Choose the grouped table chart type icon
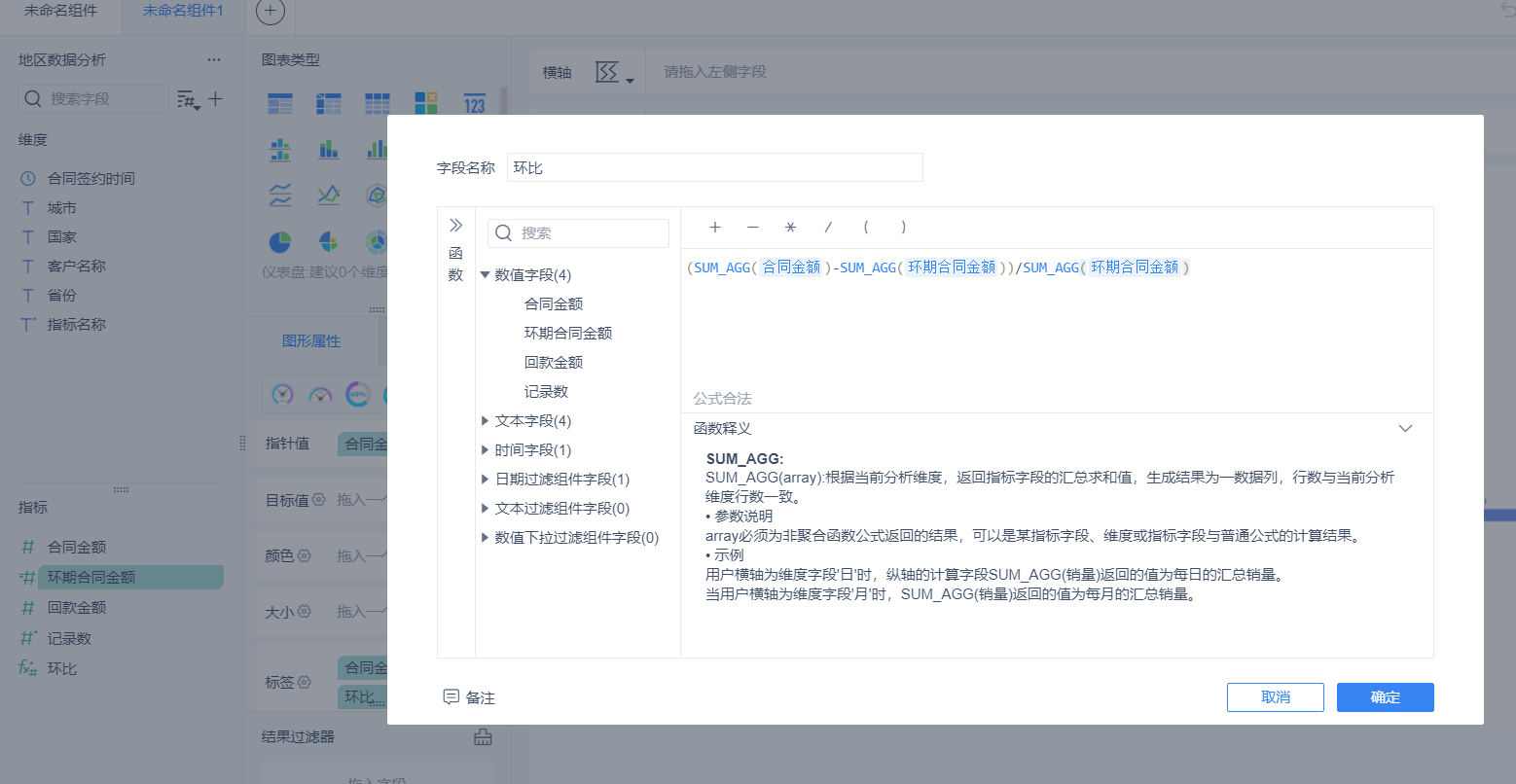 click(280, 104)
